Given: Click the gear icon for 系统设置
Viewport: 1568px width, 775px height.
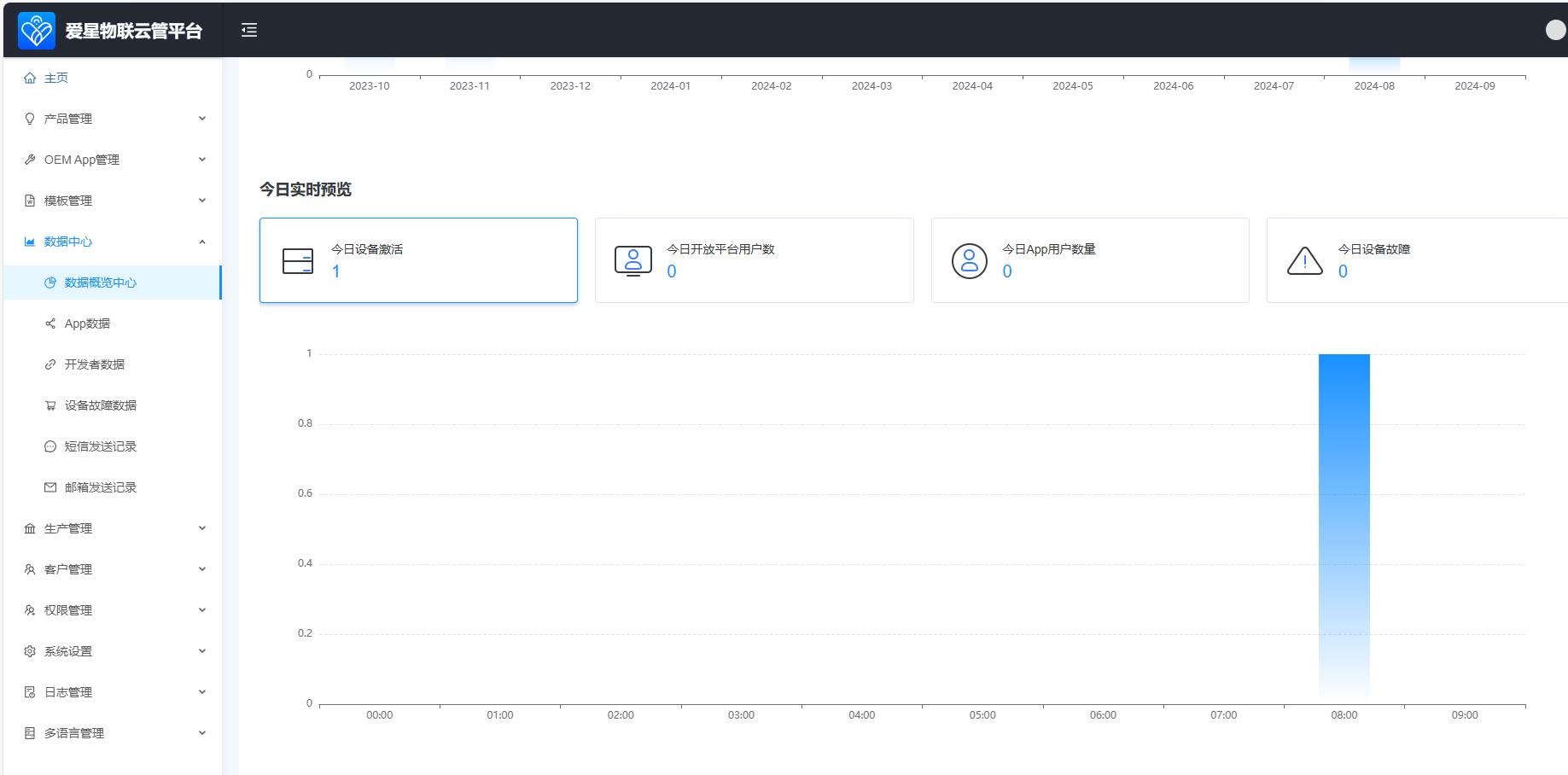Looking at the screenshot, I should (30, 651).
